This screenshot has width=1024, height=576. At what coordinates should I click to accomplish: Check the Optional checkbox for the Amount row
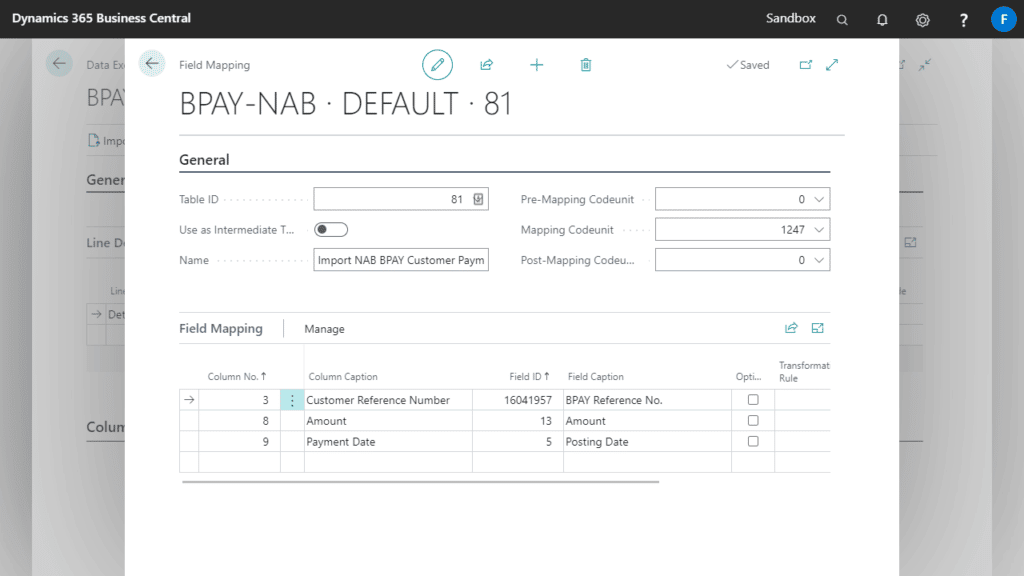(x=755, y=420)
